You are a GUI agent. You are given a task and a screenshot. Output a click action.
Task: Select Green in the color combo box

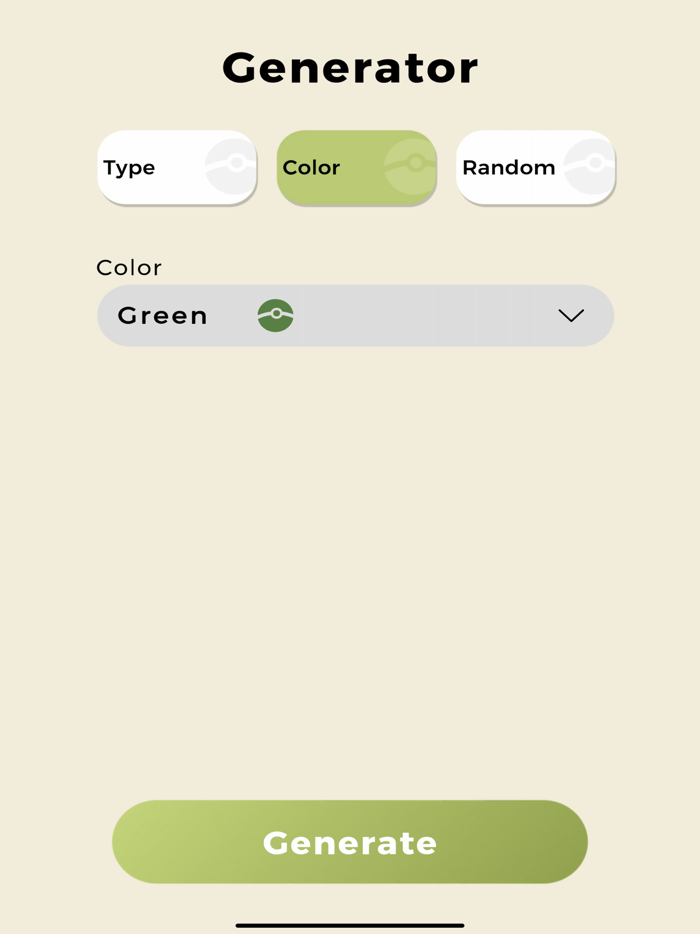point(355,316)
